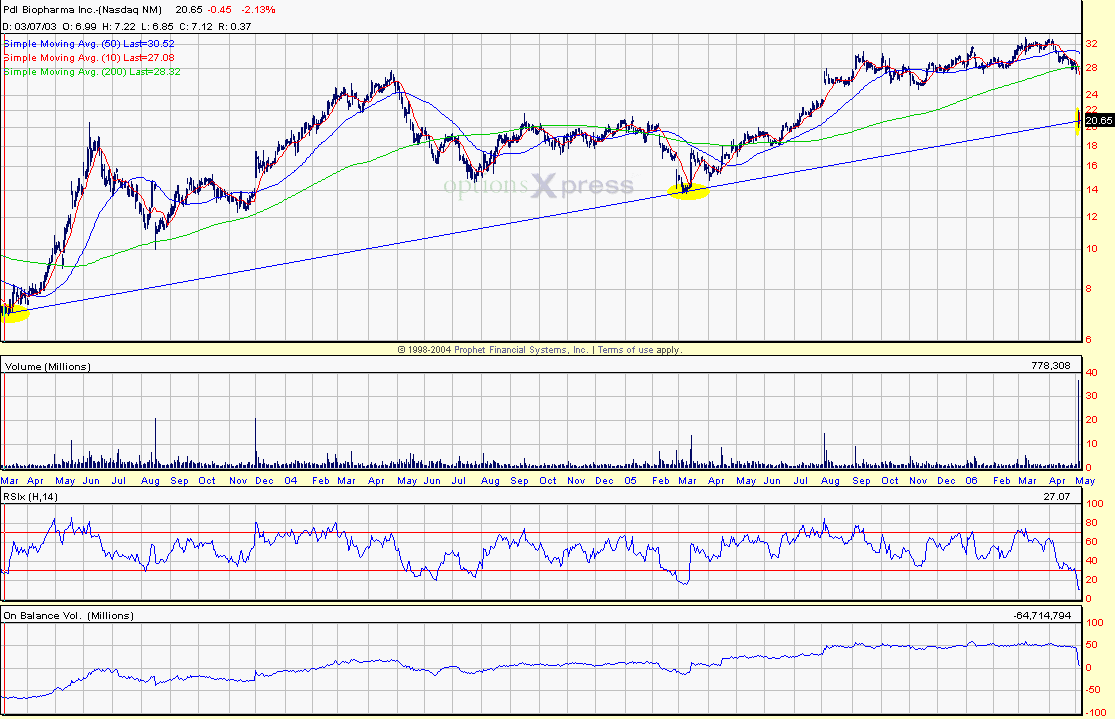Click the Simple Moving Avg. (50) legend entry
The width and height of the screenshot is (1115, 719).
(x=90, y=43)
